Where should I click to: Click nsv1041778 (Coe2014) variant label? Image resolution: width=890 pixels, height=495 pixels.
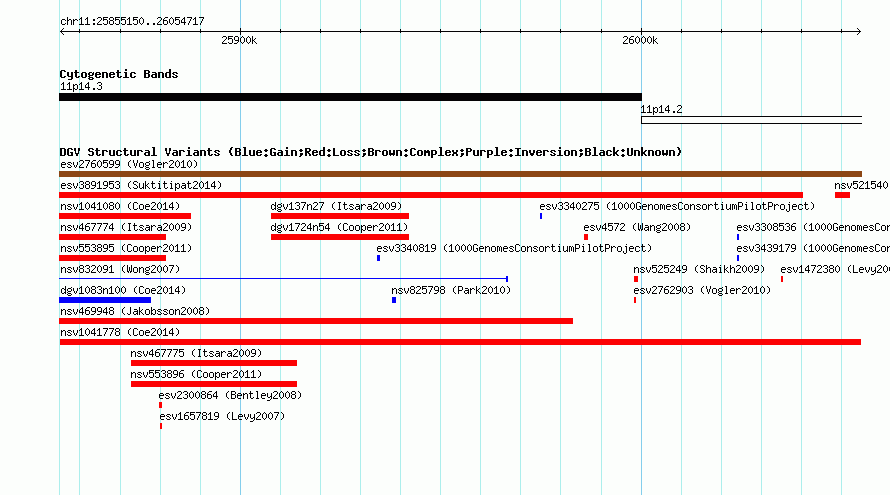(x=120, y=333)
